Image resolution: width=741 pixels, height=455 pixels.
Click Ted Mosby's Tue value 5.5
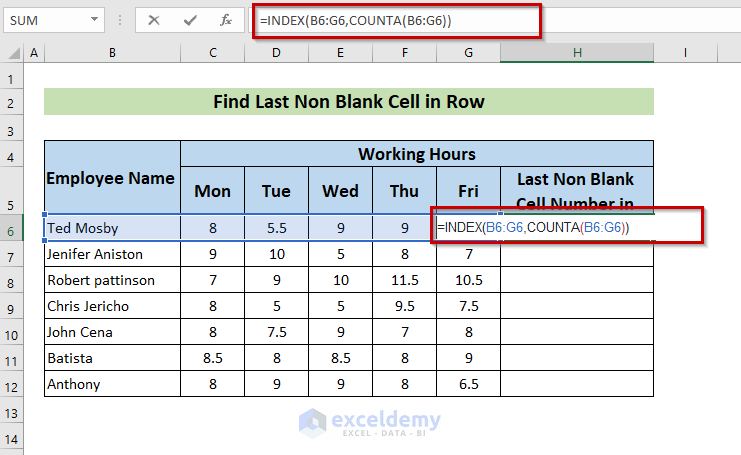(276, 228)
